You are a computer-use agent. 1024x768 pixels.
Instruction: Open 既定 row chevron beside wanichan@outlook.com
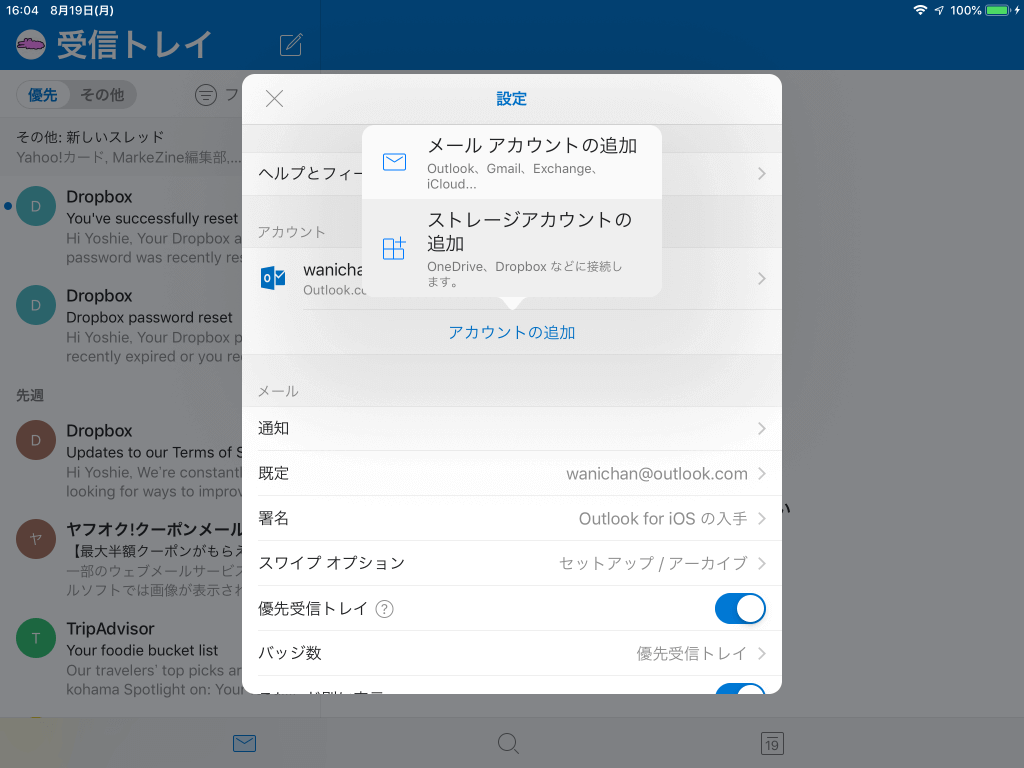coord(761,473)
